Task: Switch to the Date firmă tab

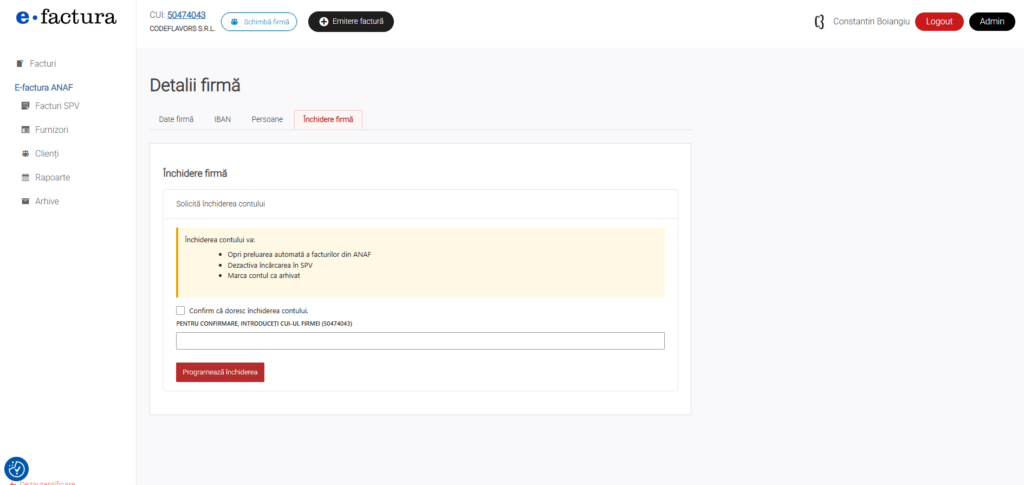Action: (x=176, y=119)
